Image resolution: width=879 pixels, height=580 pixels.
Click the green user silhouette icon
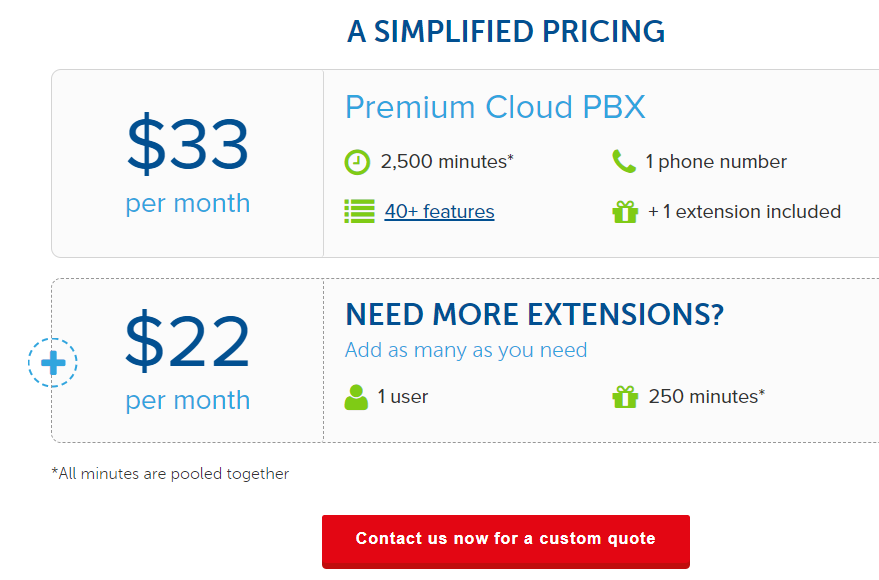(356, 397)
